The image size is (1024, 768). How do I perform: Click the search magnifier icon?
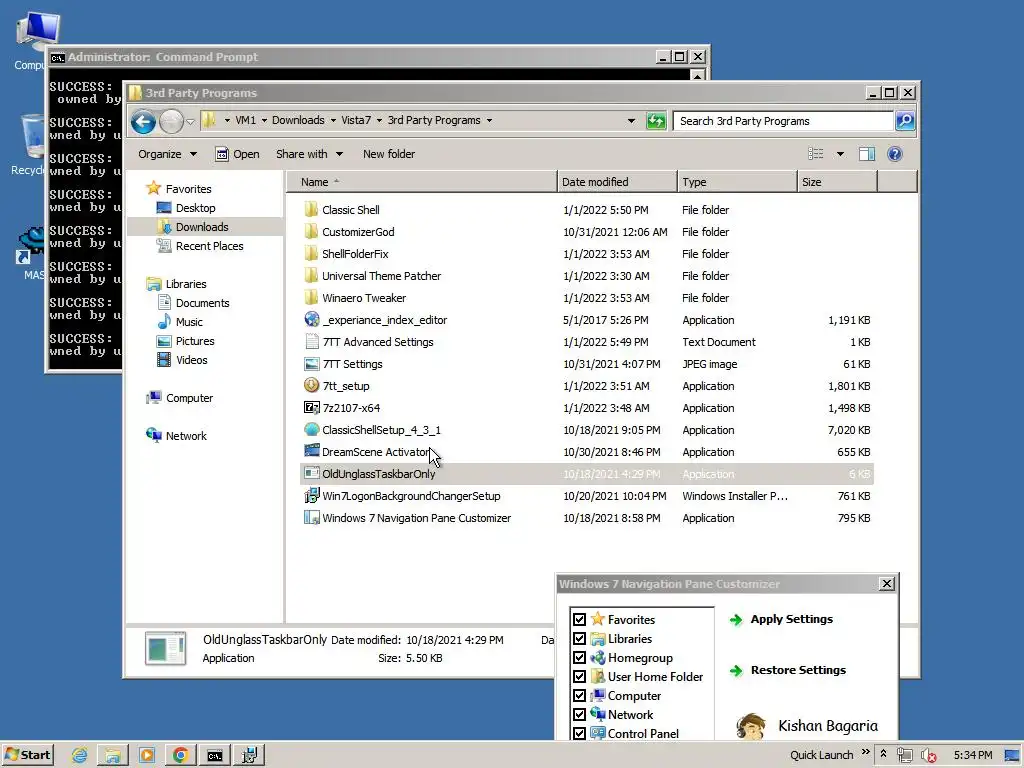click(905, 121)
